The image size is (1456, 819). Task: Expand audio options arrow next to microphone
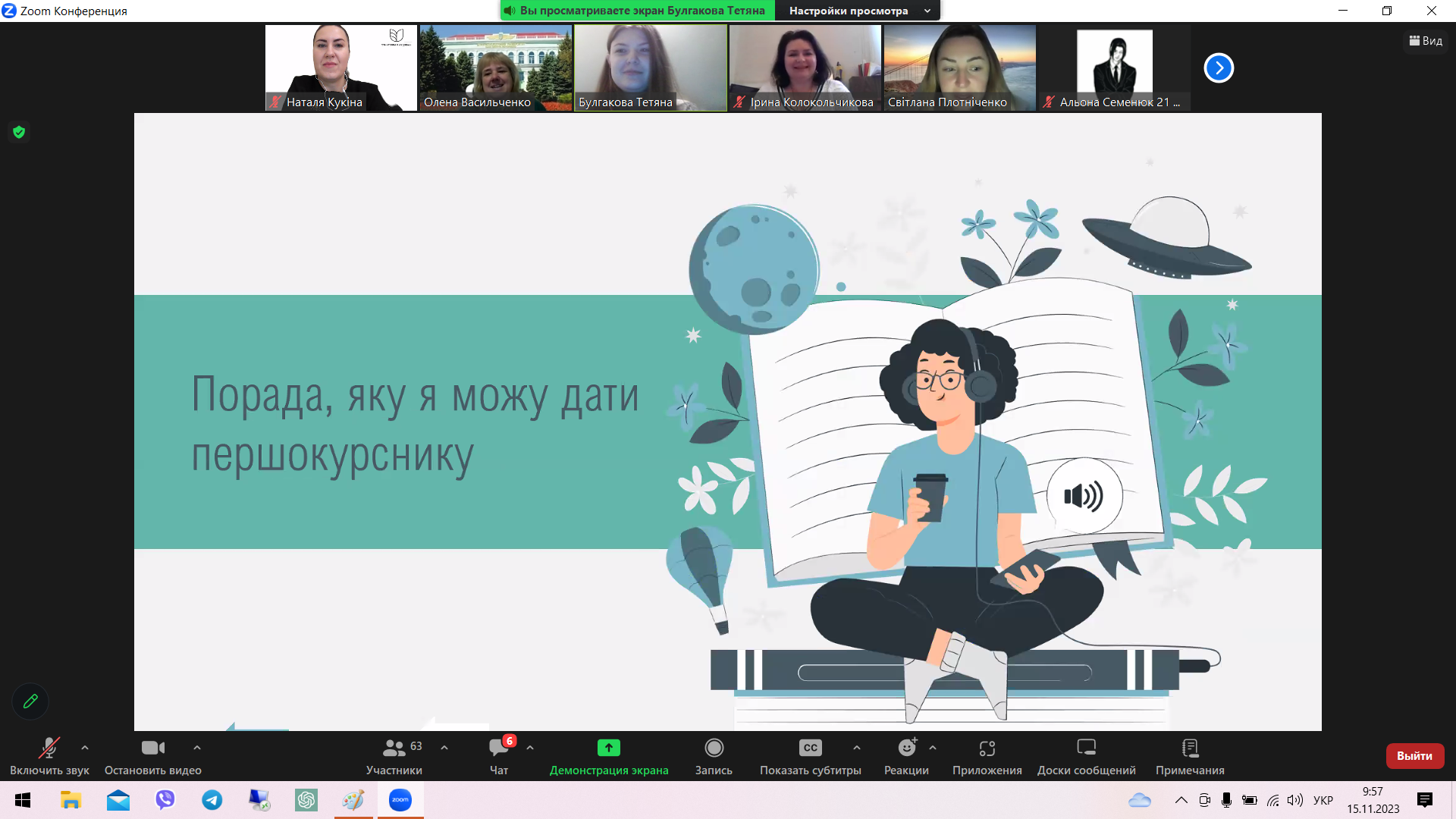coord(85,748)
